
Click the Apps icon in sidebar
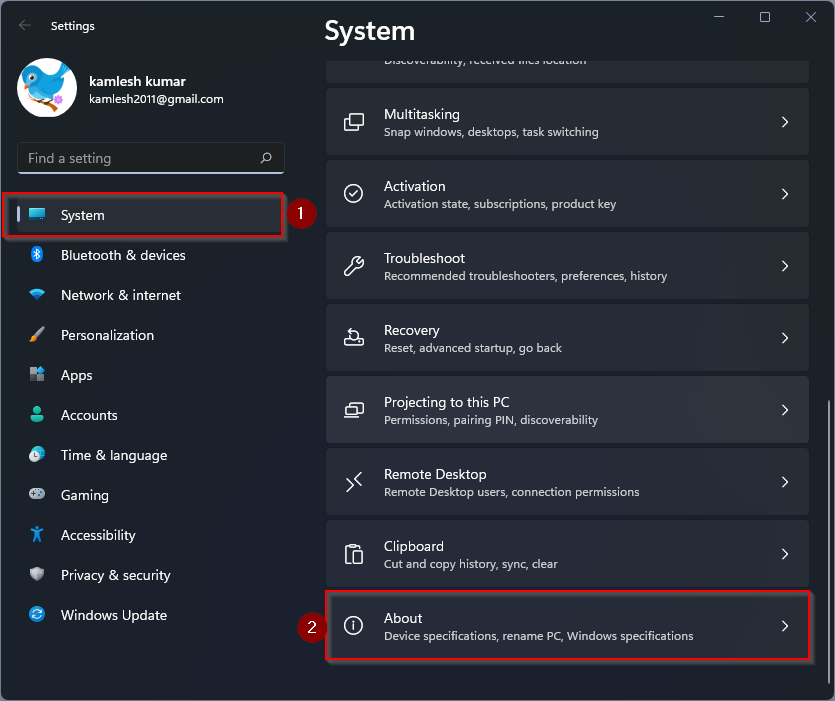coord(37,374)
